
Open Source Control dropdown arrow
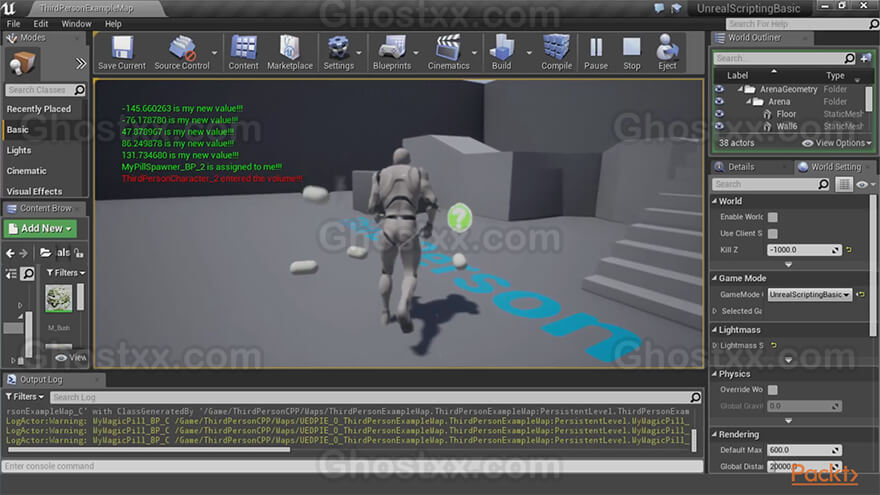coord(214,53)
